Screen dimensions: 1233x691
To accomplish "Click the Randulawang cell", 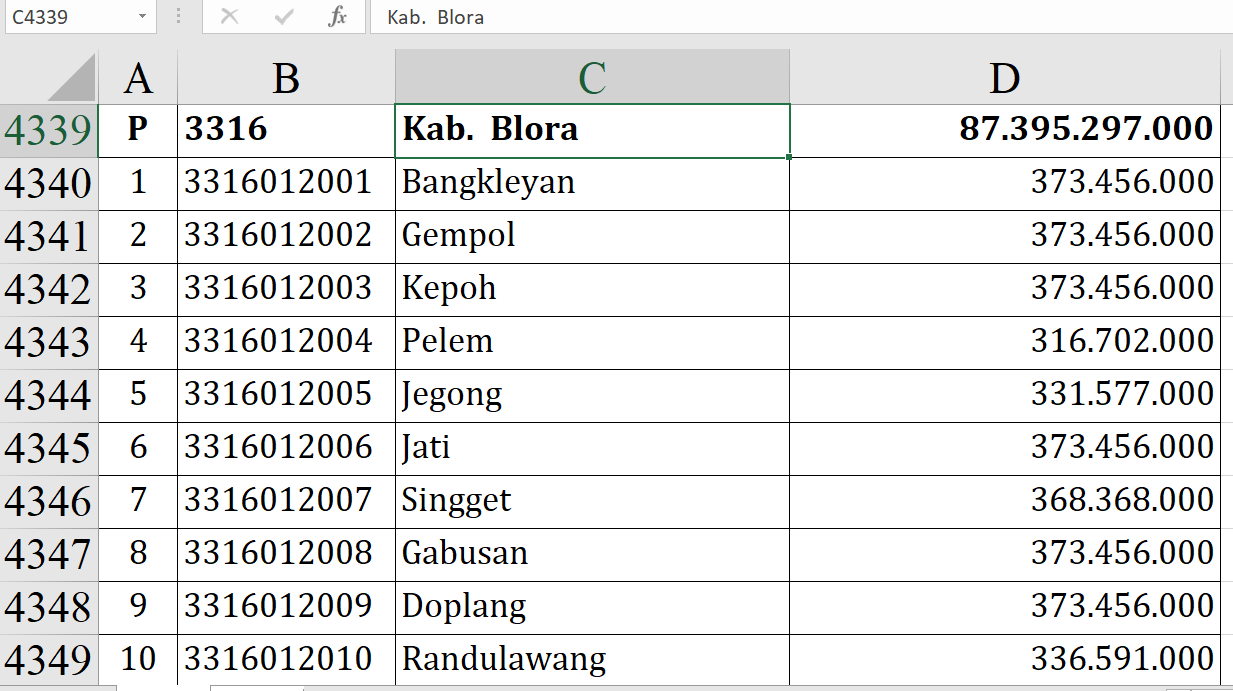I will [x=592, y=660].
